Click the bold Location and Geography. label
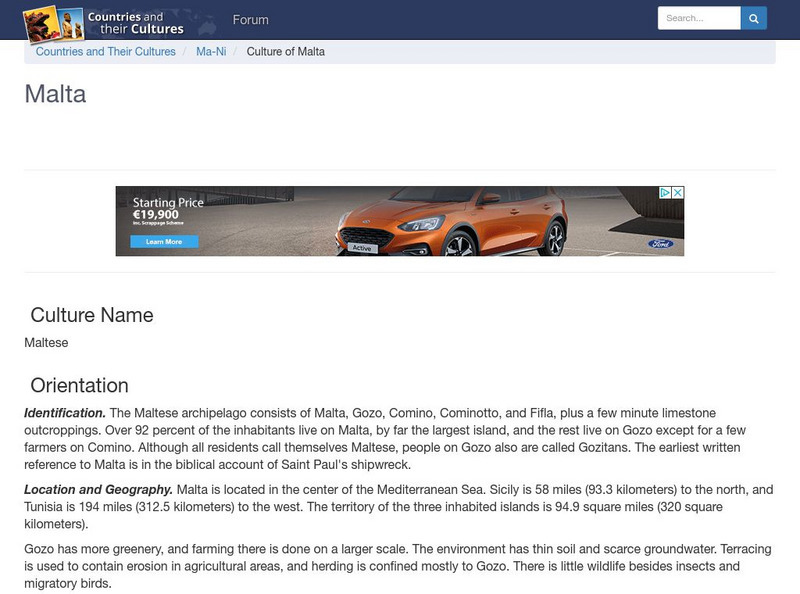Viewport: 800px width, 594px height. pos(98,489)
